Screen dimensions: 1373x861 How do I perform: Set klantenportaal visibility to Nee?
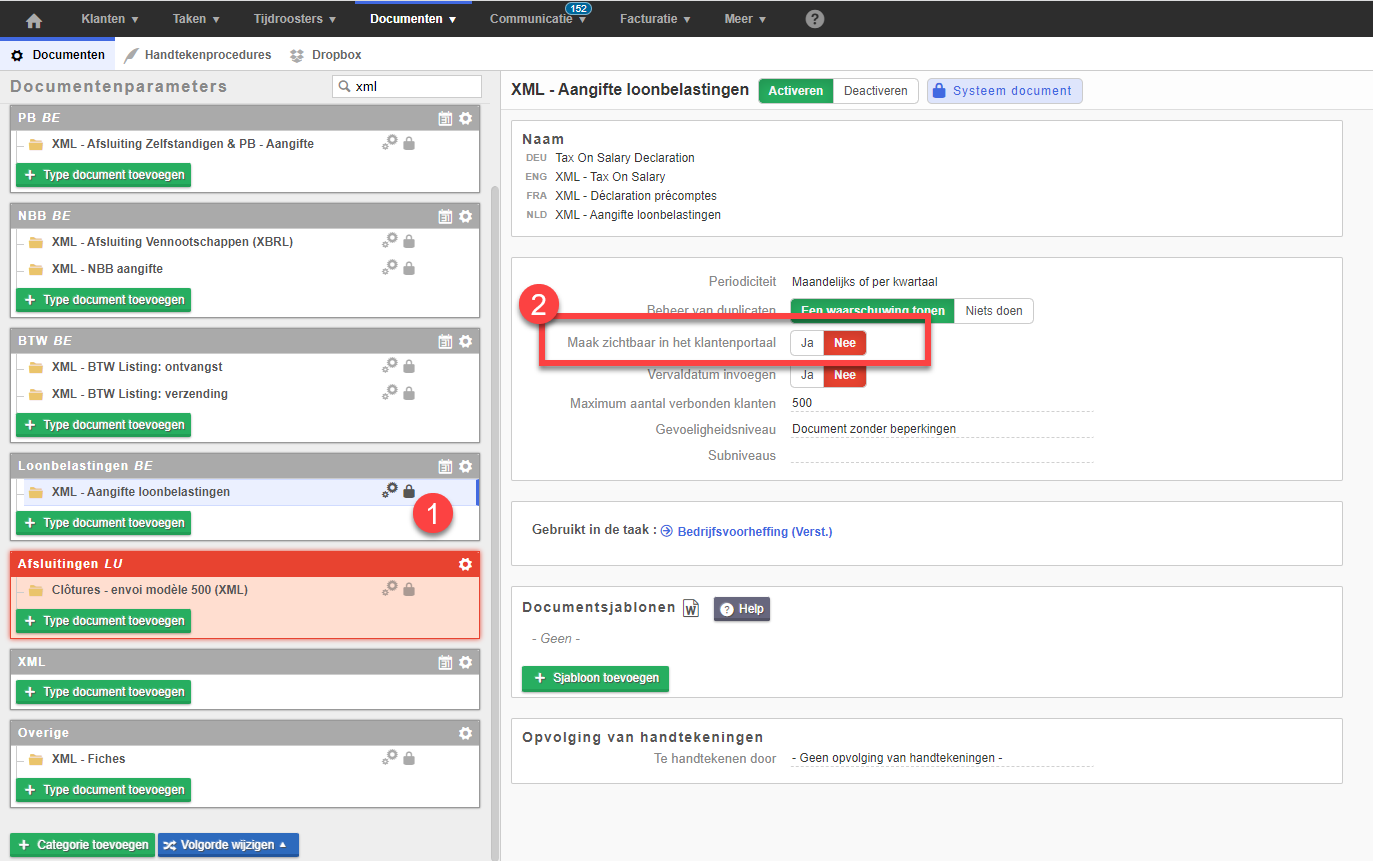click(845, 343)
